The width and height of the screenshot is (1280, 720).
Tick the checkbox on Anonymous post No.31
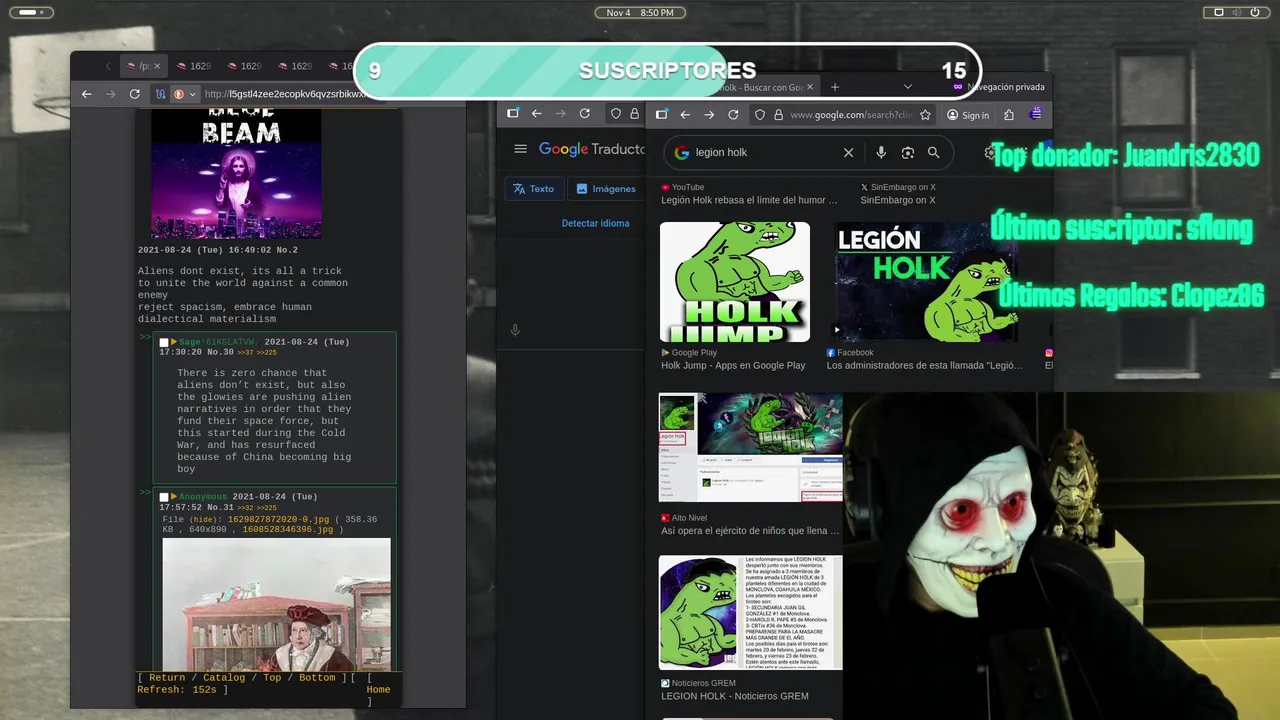164,497
